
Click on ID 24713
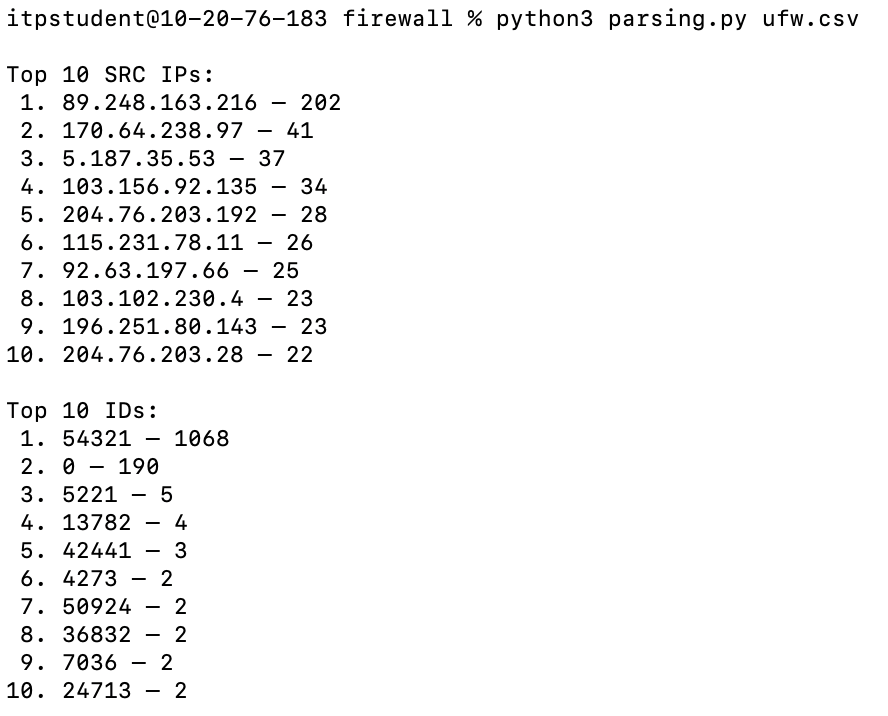pyautogui.click(x=96, y=691)
